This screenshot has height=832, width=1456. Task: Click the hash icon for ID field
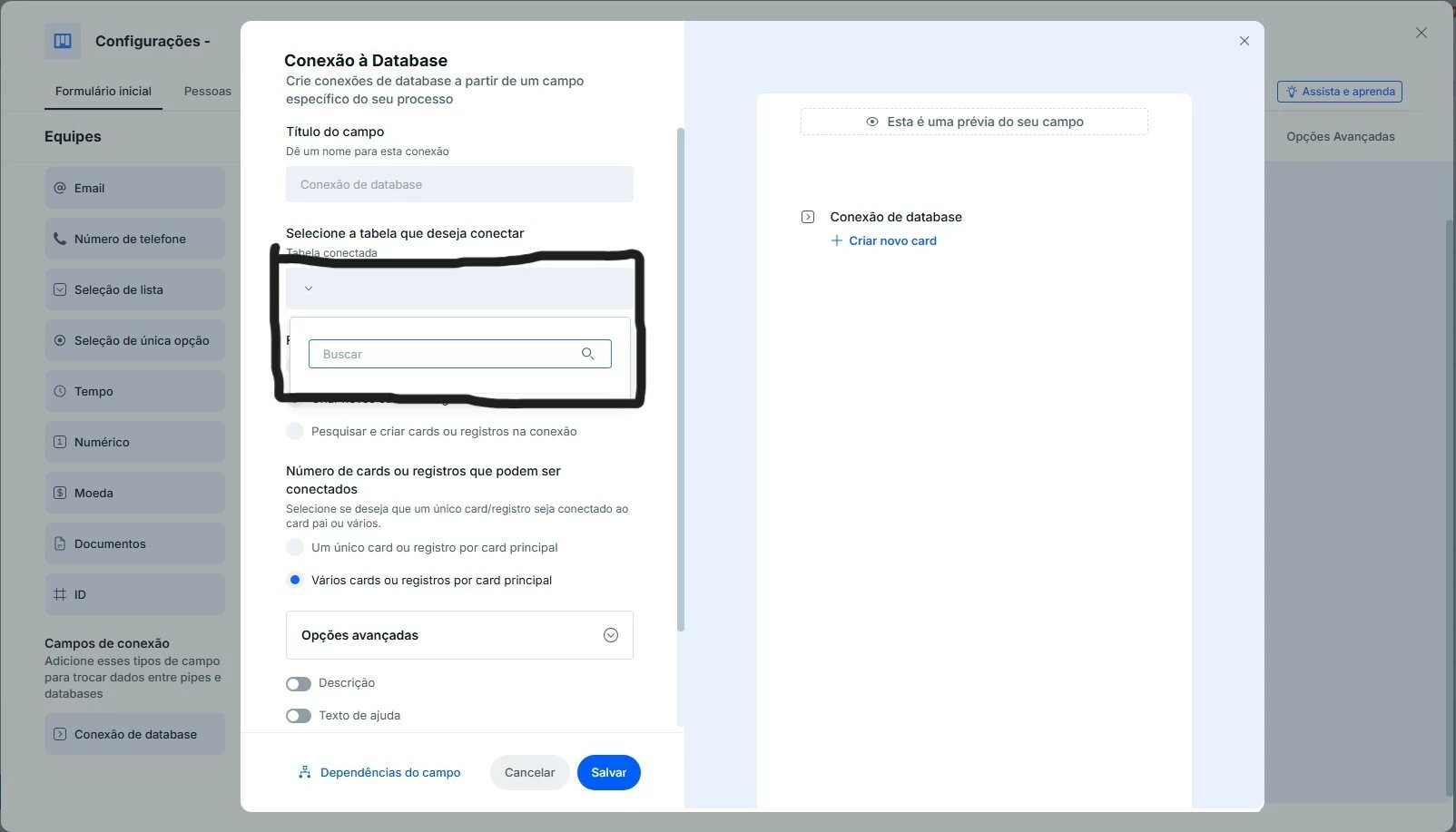pyautogui.click(x=60, y=594)
